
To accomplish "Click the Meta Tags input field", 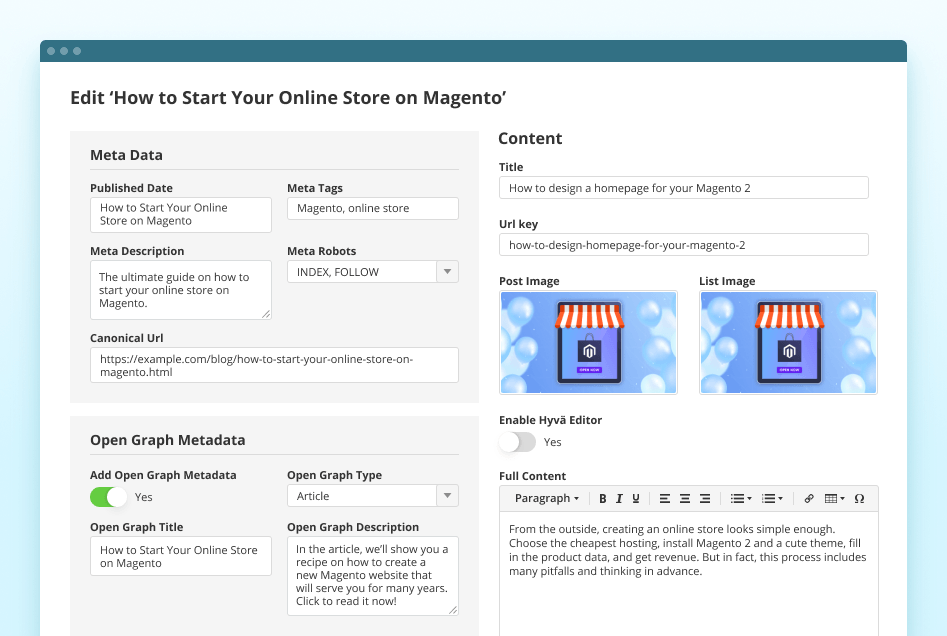I will point(372,208).
